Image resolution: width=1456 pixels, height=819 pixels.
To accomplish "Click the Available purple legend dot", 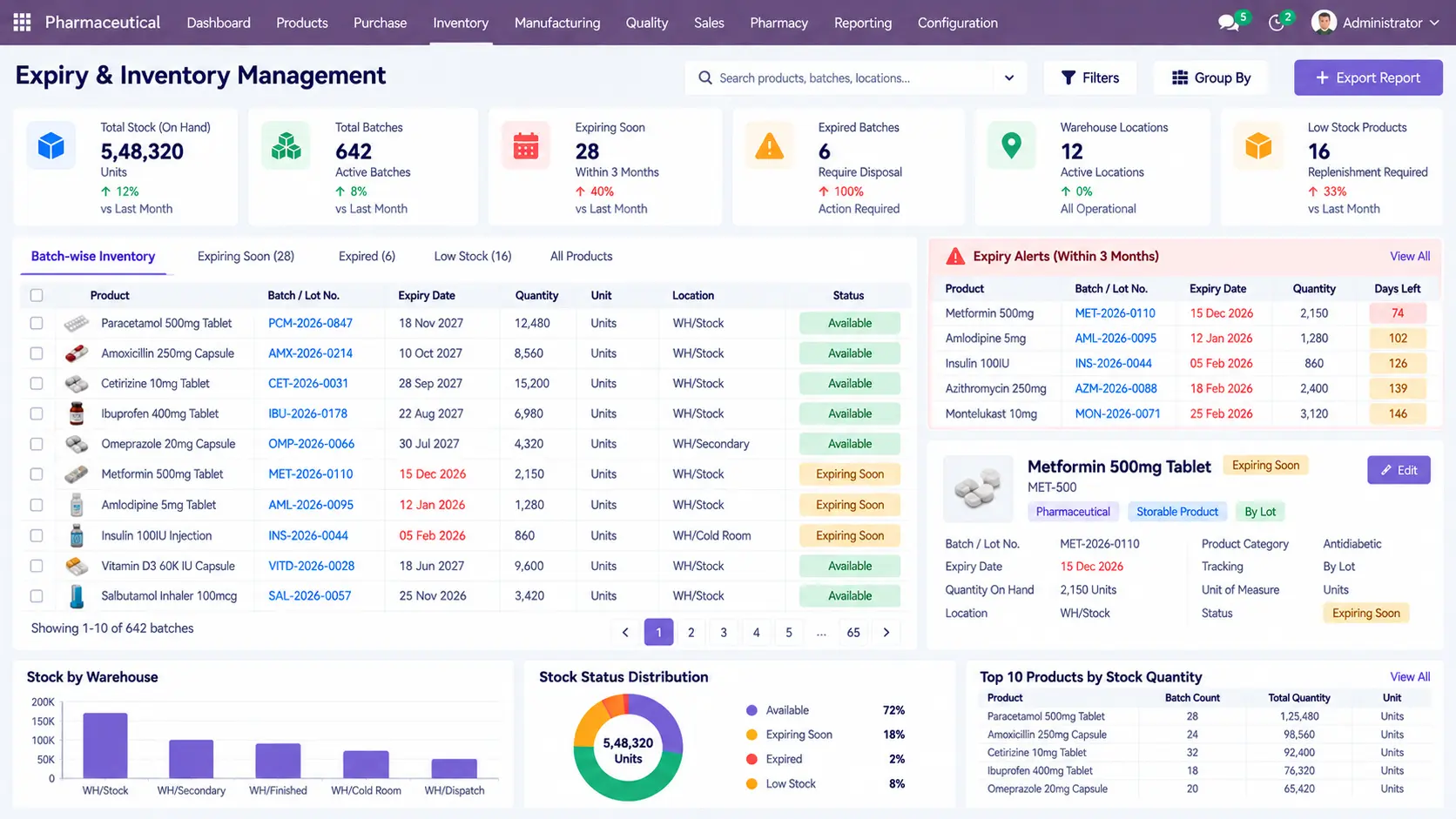I will [x=752, y=710].
